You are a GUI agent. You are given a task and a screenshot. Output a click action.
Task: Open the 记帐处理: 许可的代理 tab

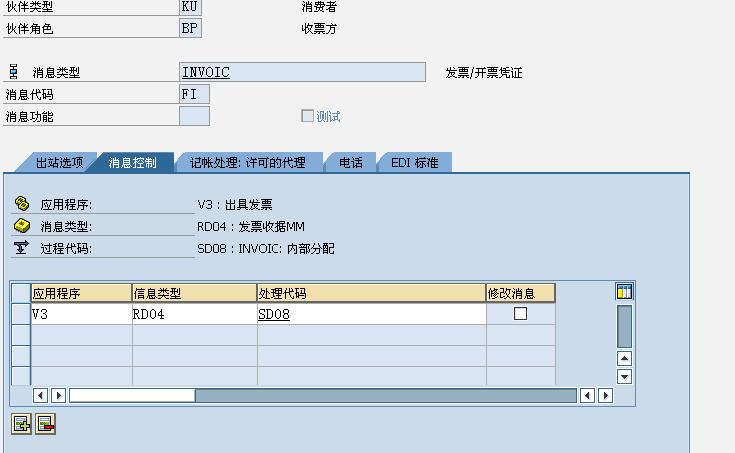[248, 163]
